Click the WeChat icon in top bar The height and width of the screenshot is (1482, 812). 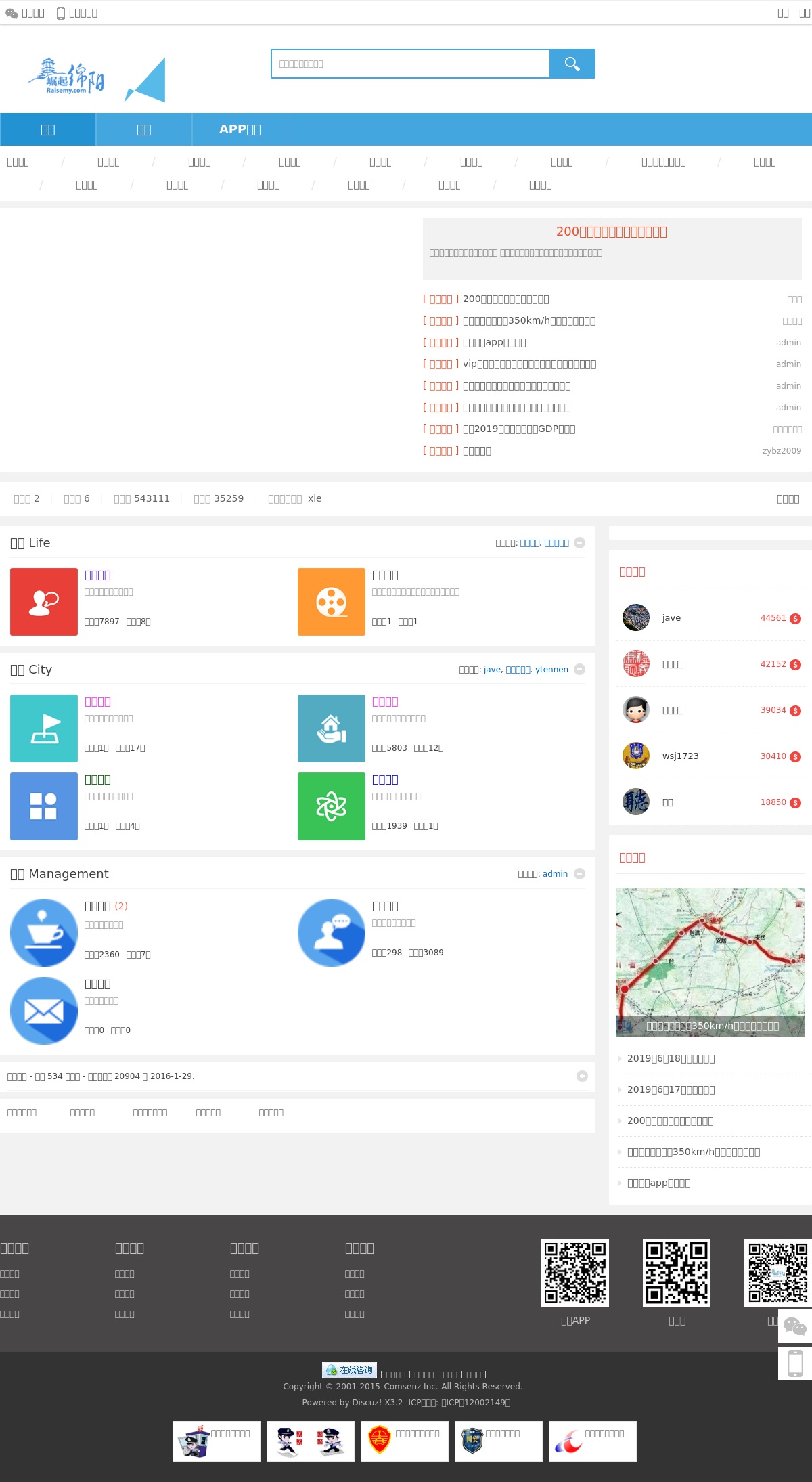coord(12,13)
